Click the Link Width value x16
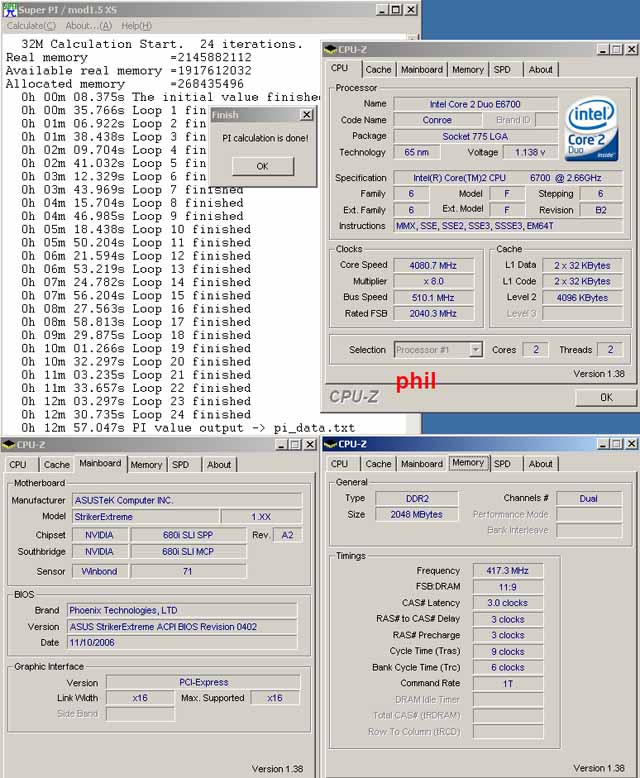Viewport: 640px width, 778px height. [140, 698]
